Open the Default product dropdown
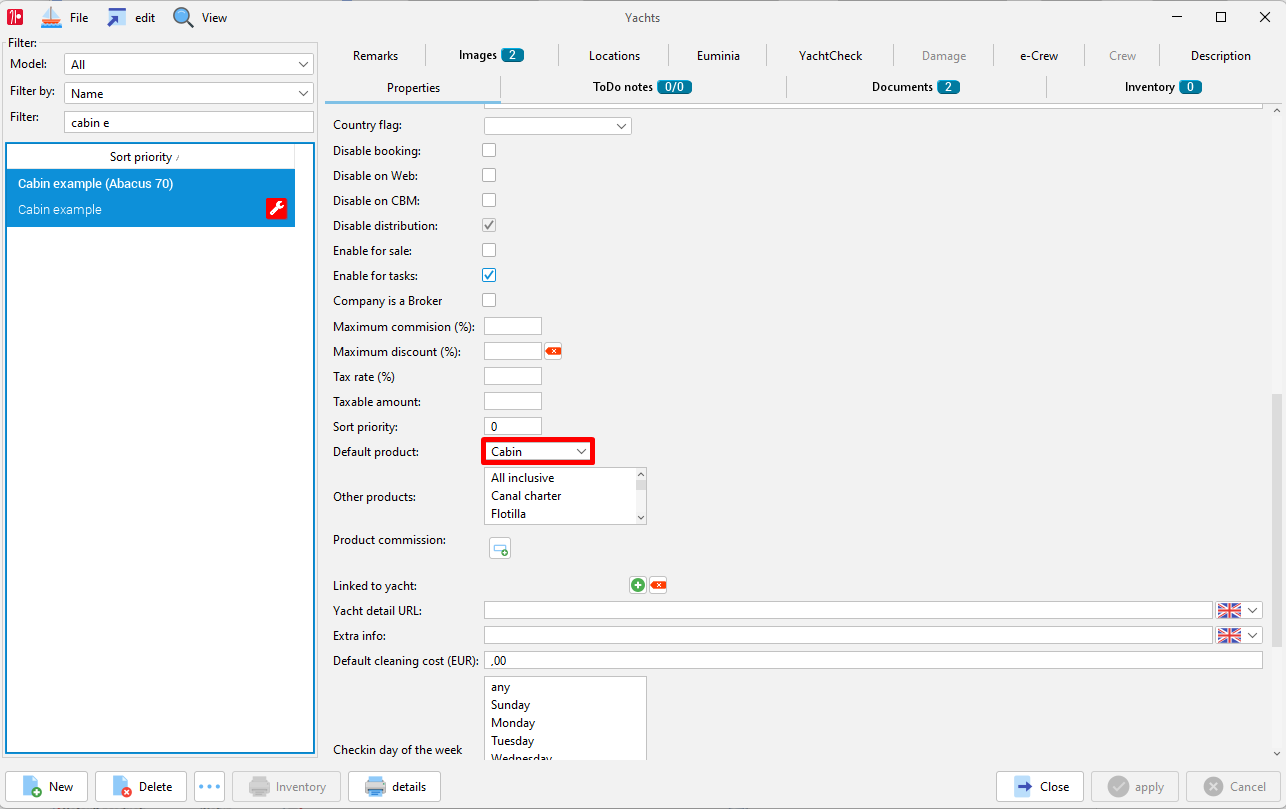Viewport: 1286px width, 809px height. 538,451
